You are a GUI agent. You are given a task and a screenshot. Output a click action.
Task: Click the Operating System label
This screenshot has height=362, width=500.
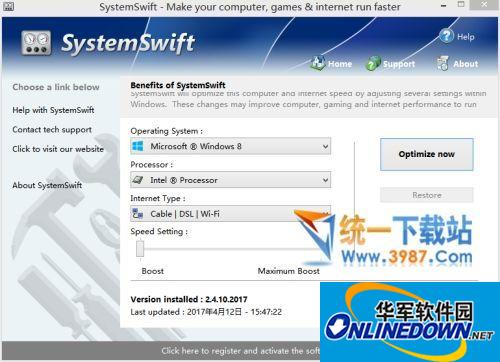(x=167, y=131)
